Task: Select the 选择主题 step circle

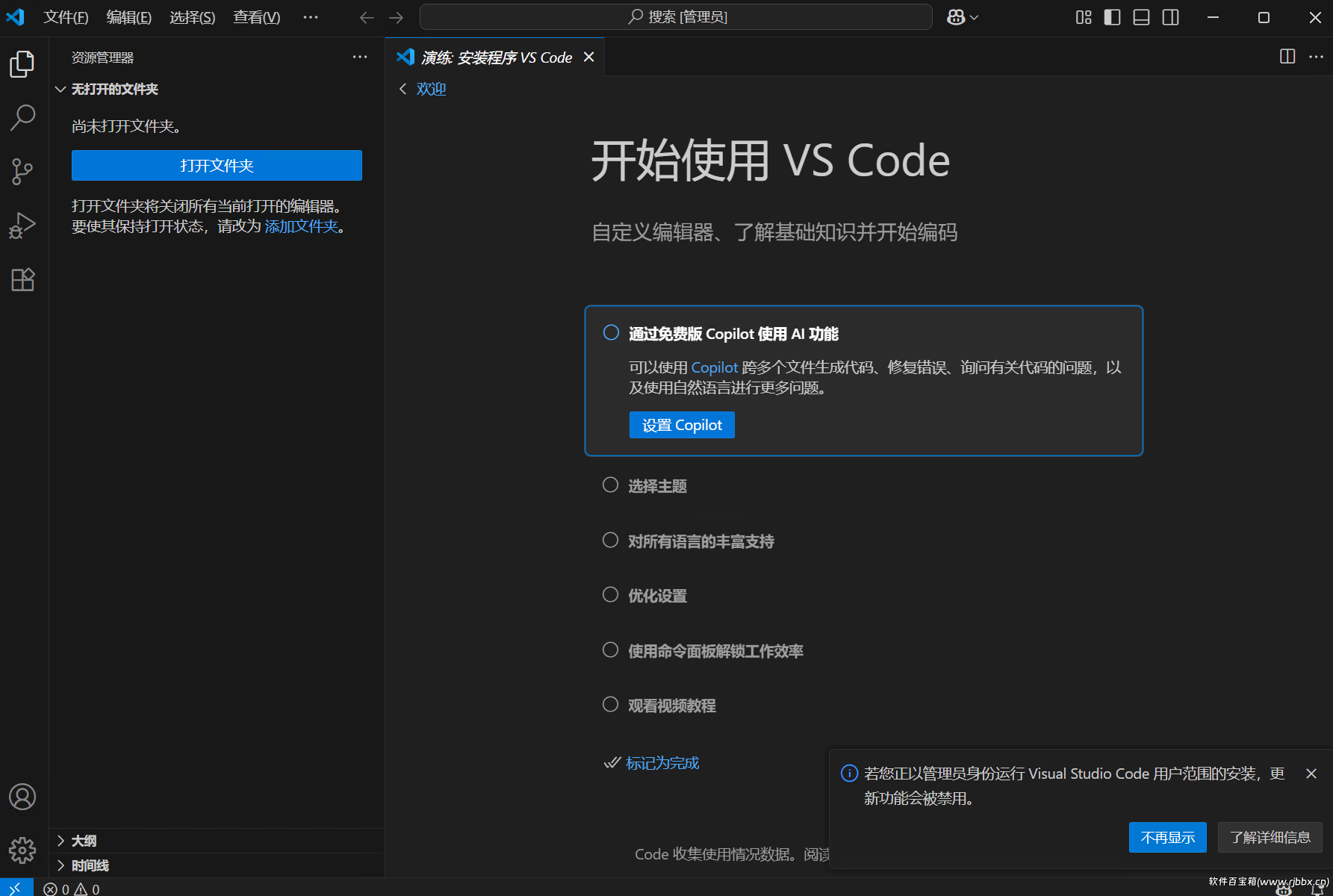Action: point(610,485)
